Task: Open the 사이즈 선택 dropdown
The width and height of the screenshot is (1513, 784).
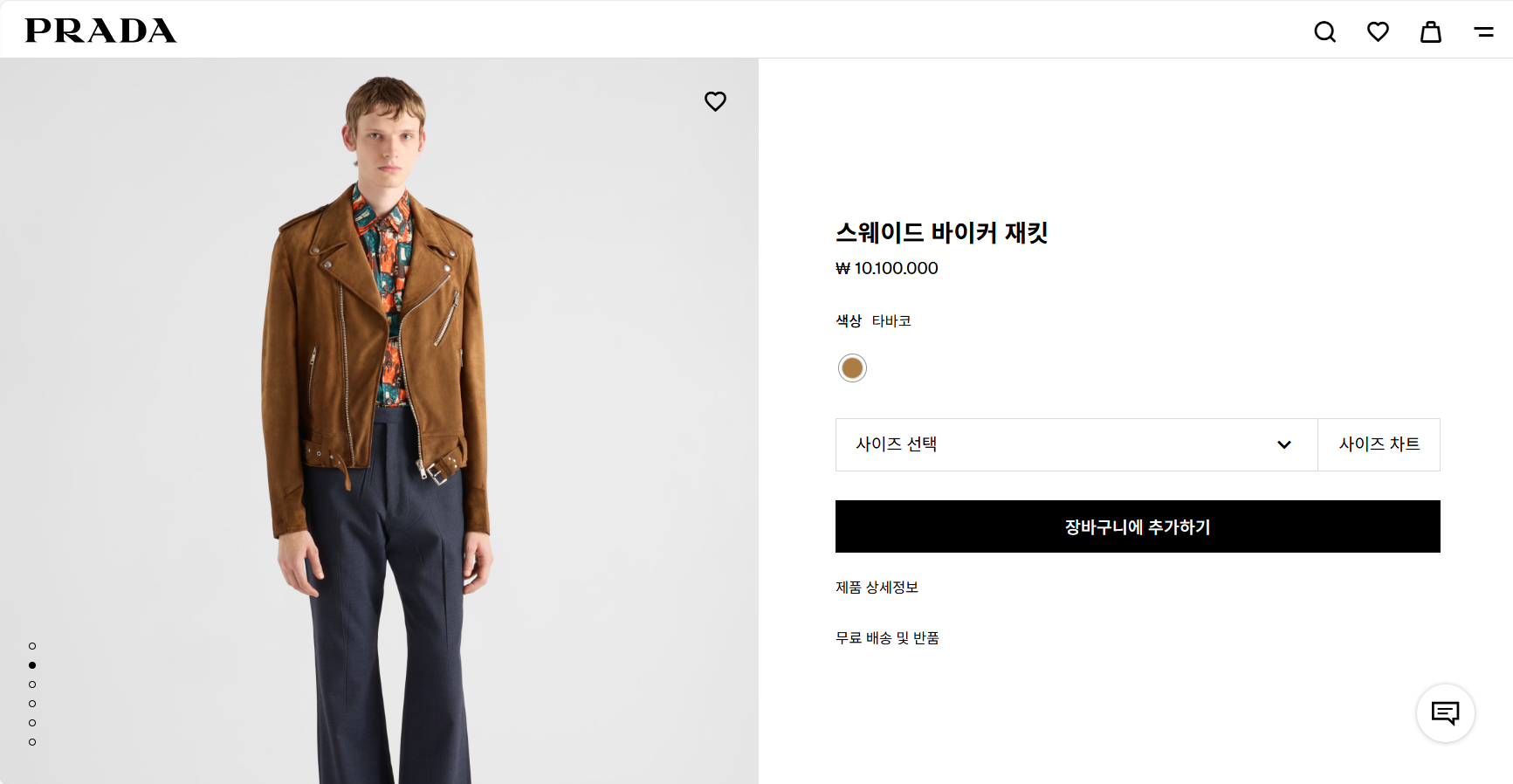Action: 1048,444
